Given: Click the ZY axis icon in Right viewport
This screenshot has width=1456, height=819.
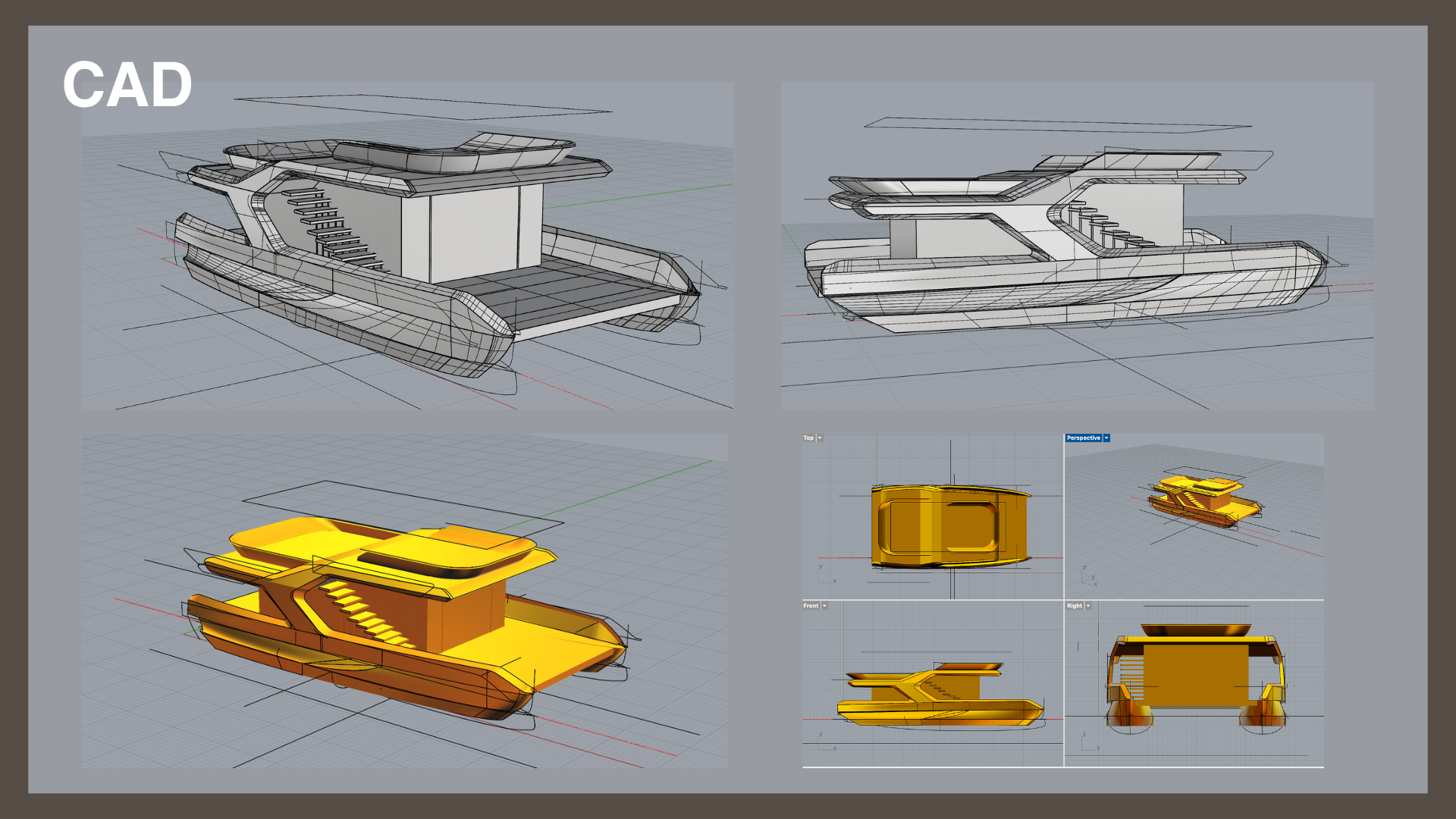Looking at the screenshot, I should click(1090, 742).
